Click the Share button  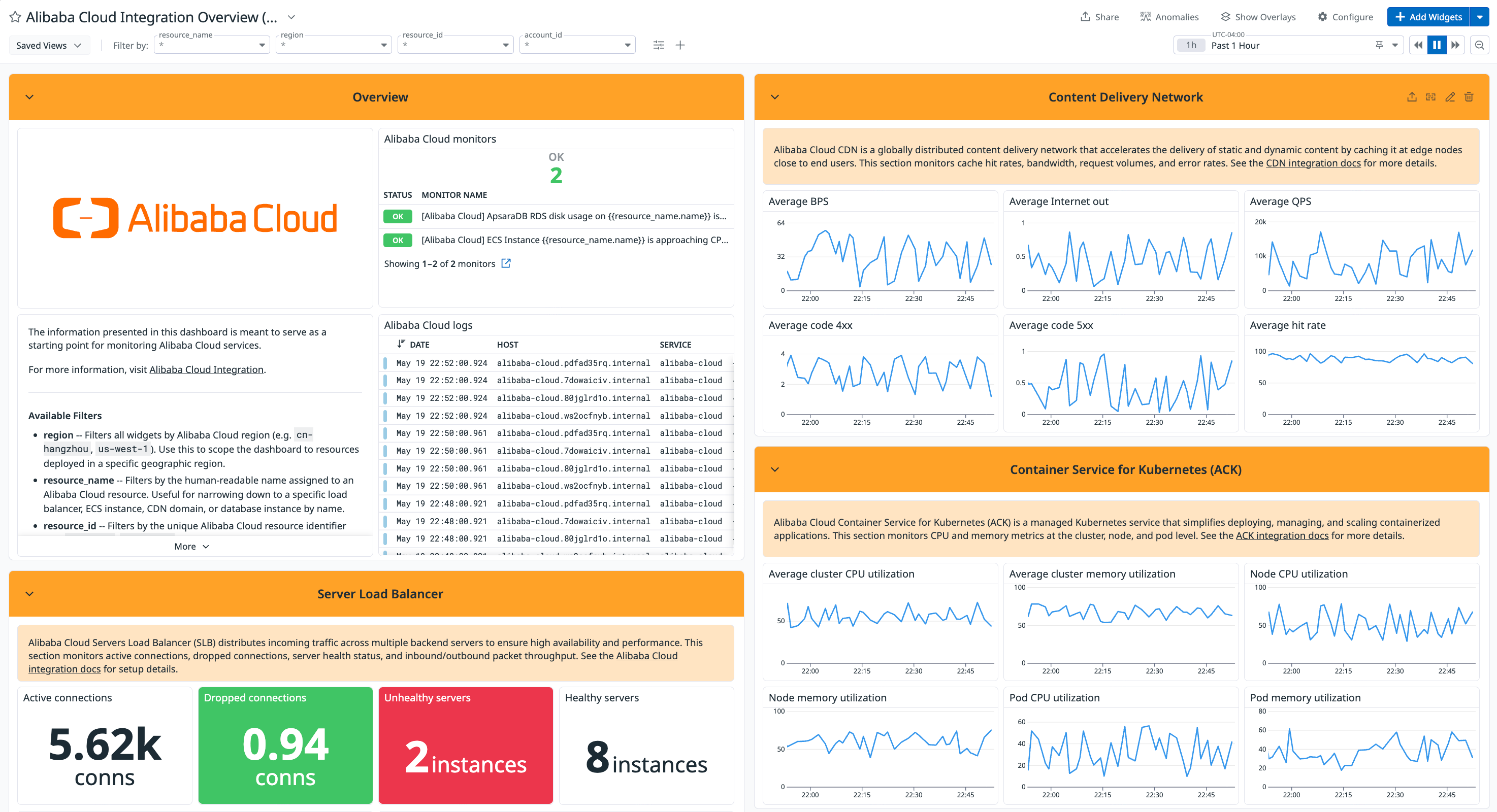1099,17
